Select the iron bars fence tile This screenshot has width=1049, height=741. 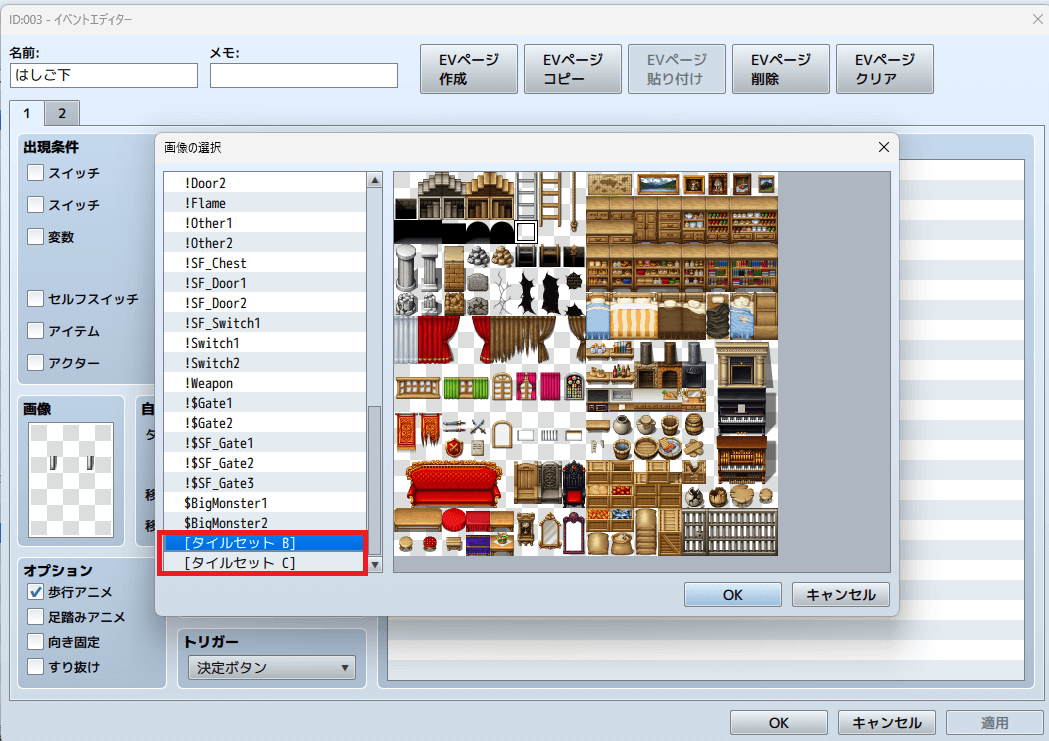730,532
